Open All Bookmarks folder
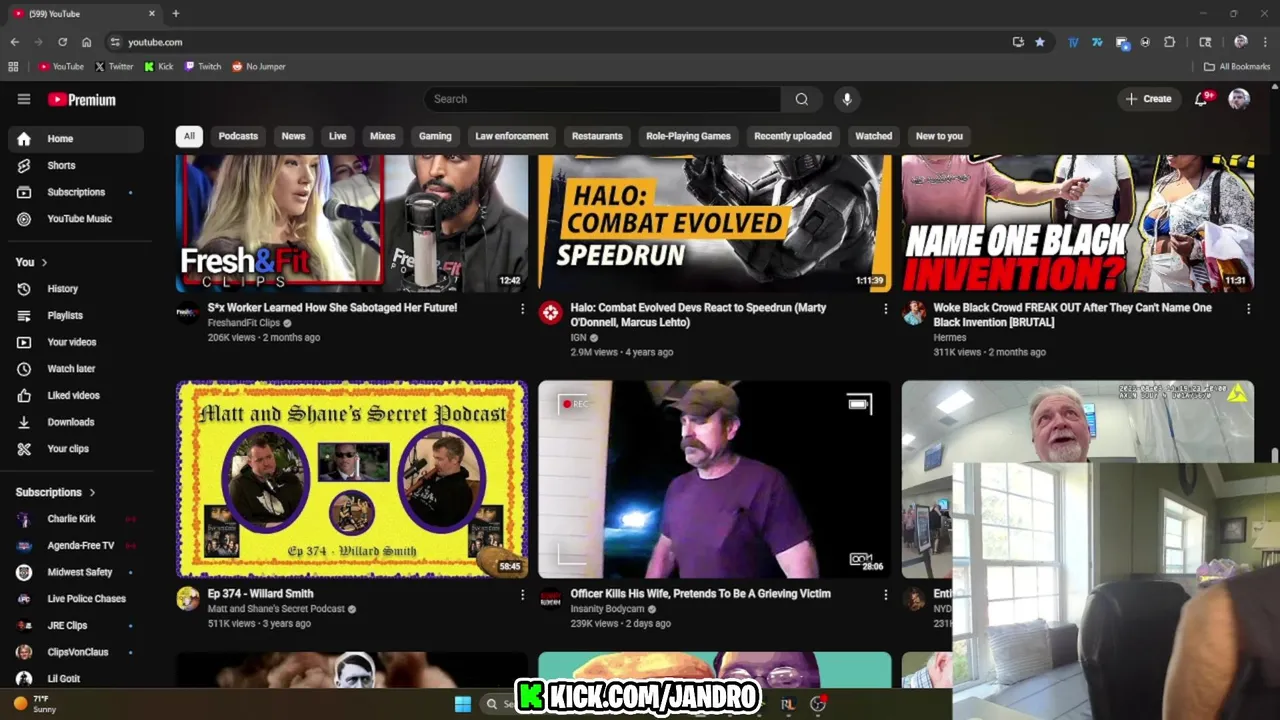The image size is (1280, 720). pyautogui.click(x=1237, y=66)
